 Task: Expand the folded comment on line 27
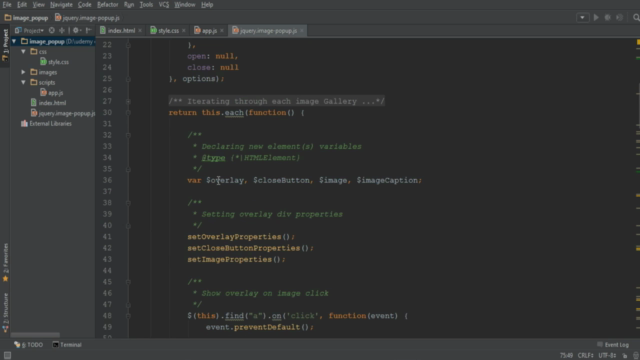point(128,101)
